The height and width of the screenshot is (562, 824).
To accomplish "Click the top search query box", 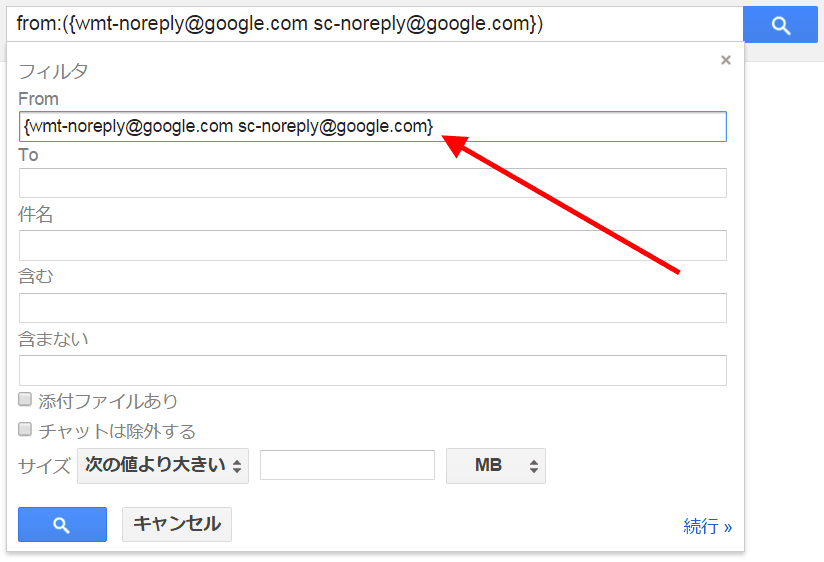I will click(x=375, y=24).
